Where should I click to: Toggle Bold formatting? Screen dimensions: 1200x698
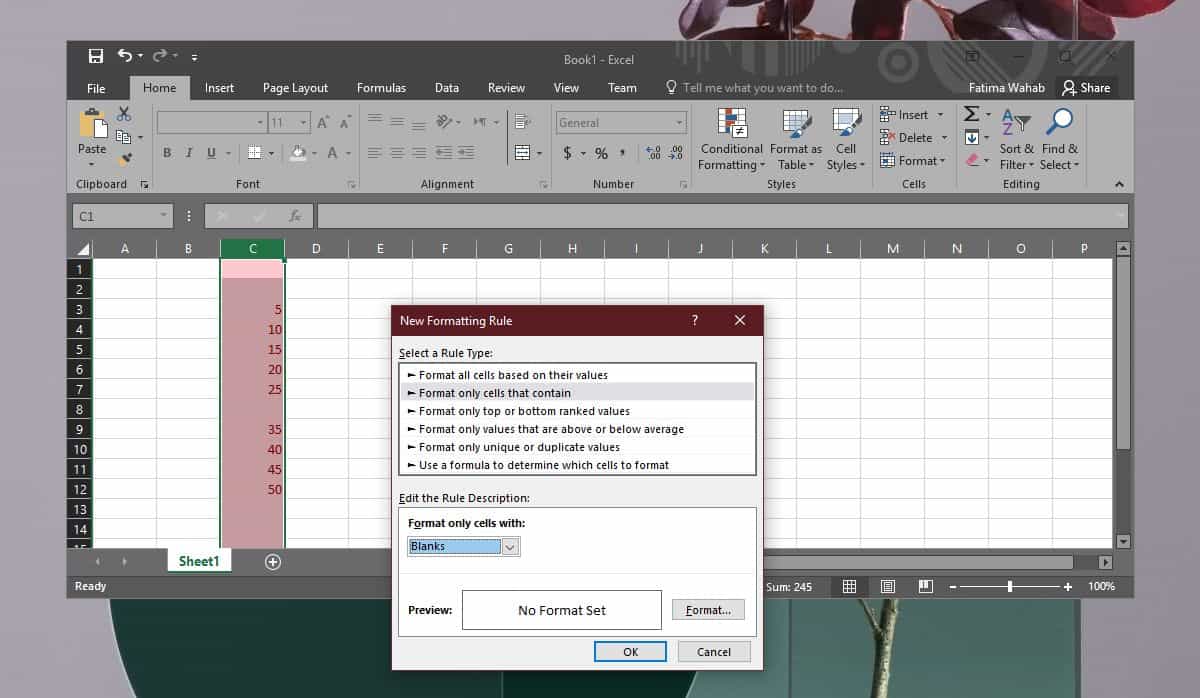166,153
